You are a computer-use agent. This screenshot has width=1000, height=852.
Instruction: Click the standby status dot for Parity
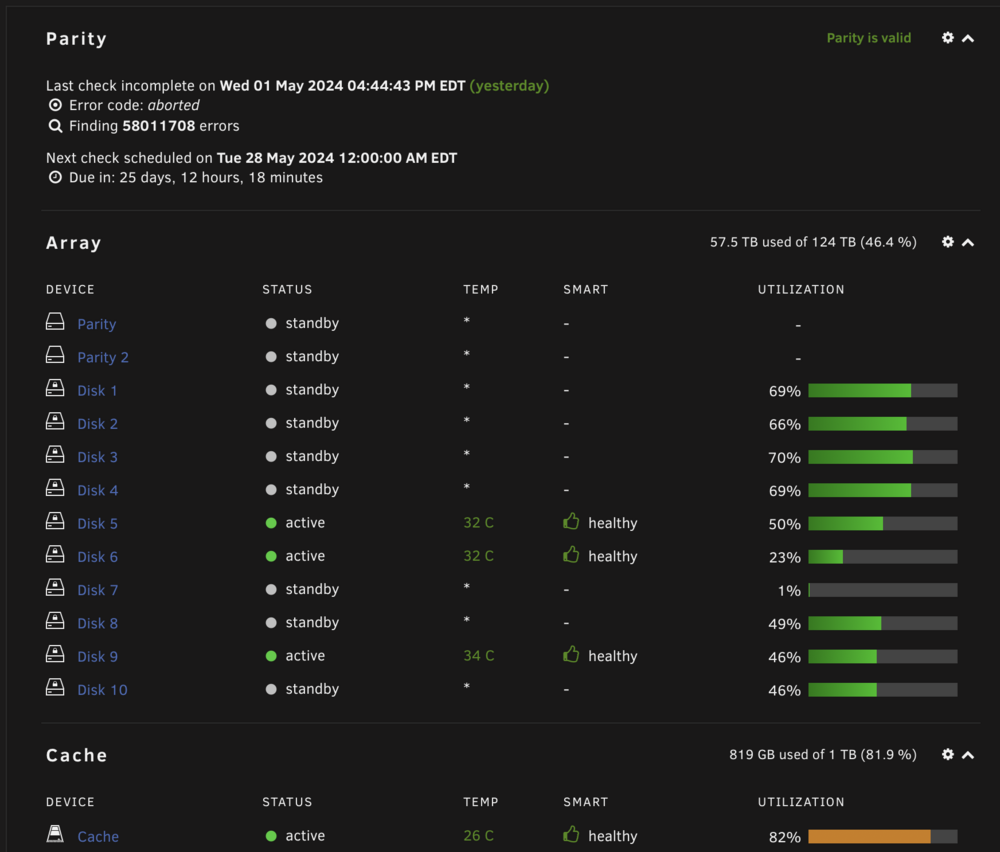(x=271, y=323)
